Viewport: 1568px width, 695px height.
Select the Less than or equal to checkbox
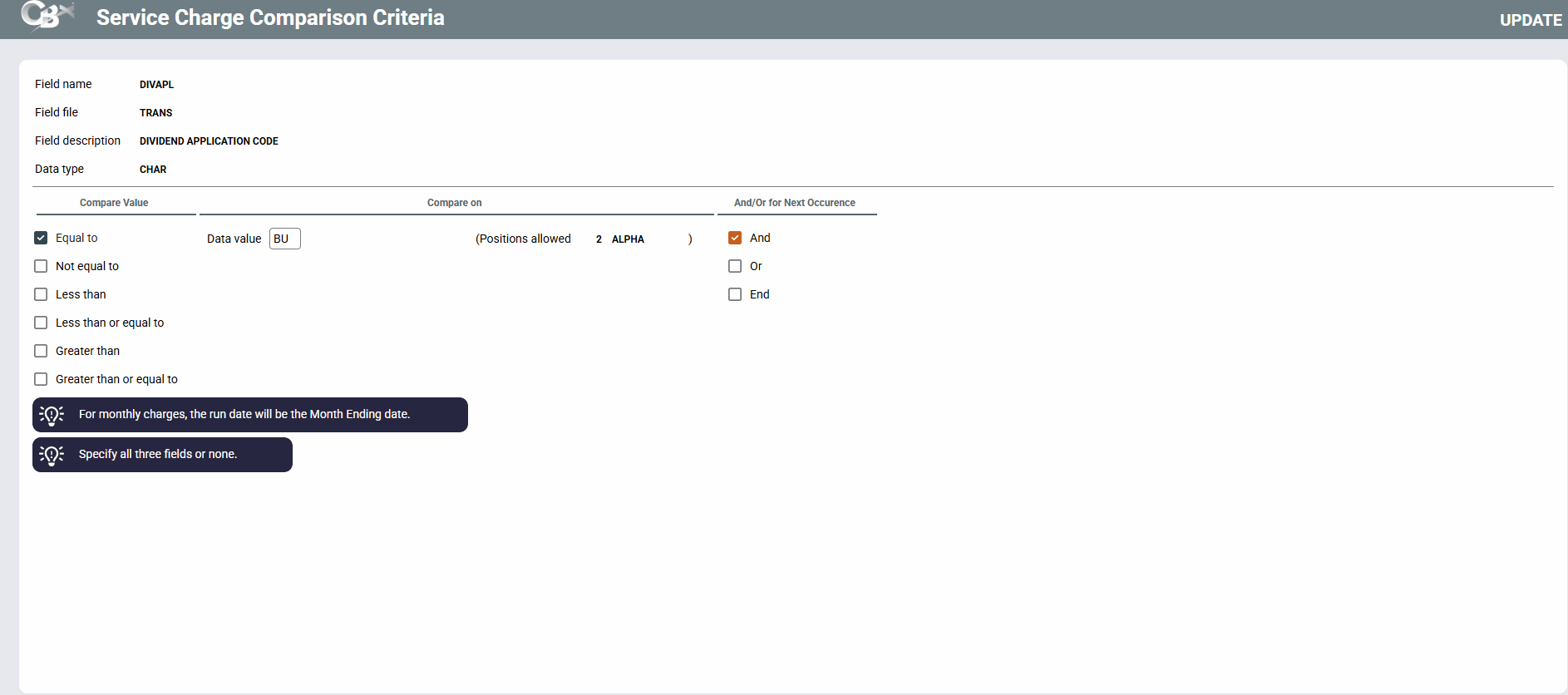(41, 323)
